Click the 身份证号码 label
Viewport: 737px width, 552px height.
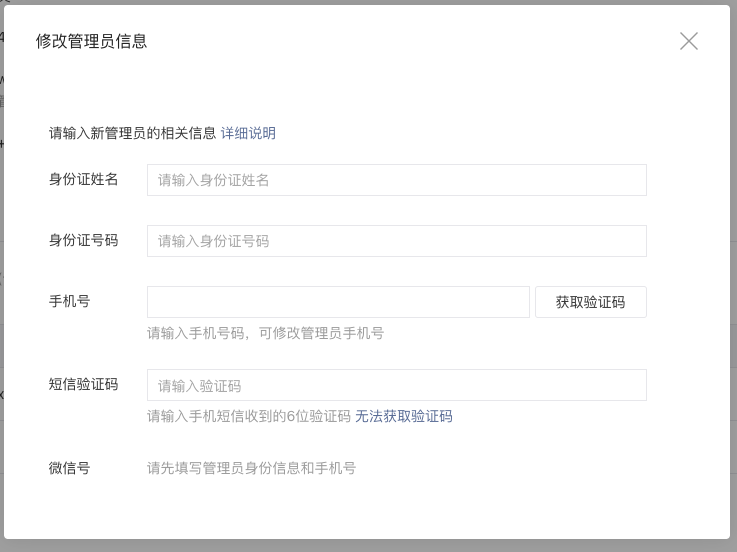click(83, 240)
